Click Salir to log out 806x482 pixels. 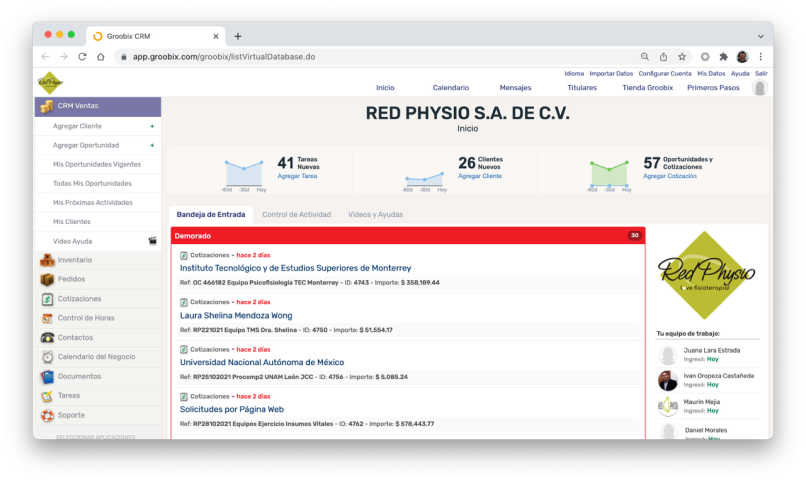[x=761, y=74]
